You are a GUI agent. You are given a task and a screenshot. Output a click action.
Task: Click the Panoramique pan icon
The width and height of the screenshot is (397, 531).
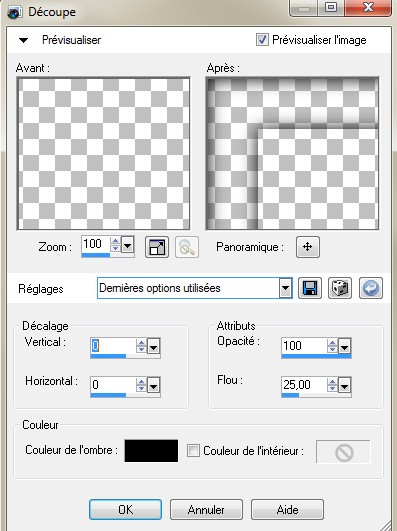308,247
